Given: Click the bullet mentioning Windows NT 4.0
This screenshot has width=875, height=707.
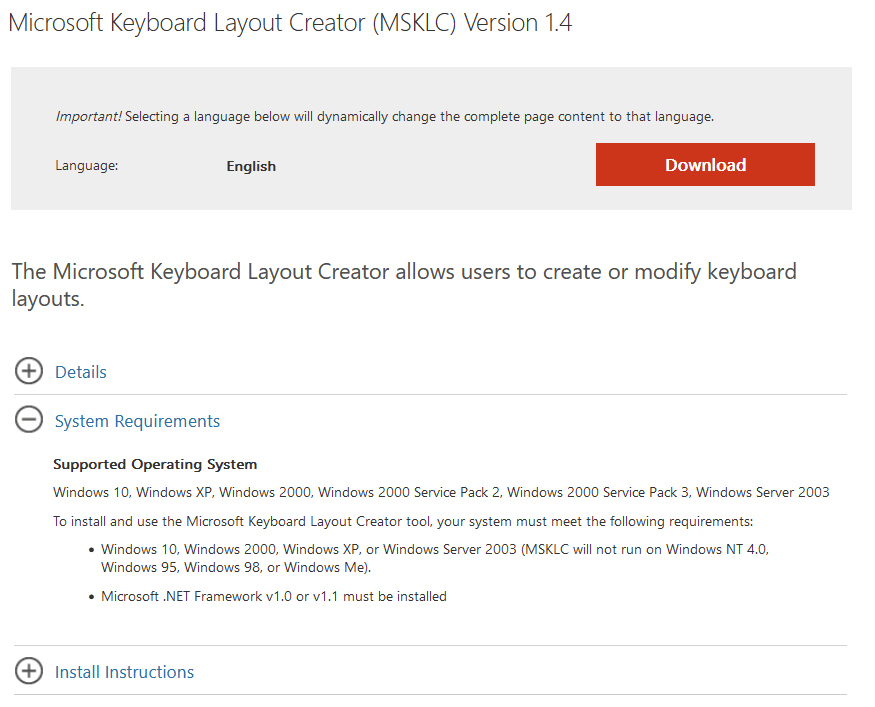Looking at the screenshot, I should 435,558.
